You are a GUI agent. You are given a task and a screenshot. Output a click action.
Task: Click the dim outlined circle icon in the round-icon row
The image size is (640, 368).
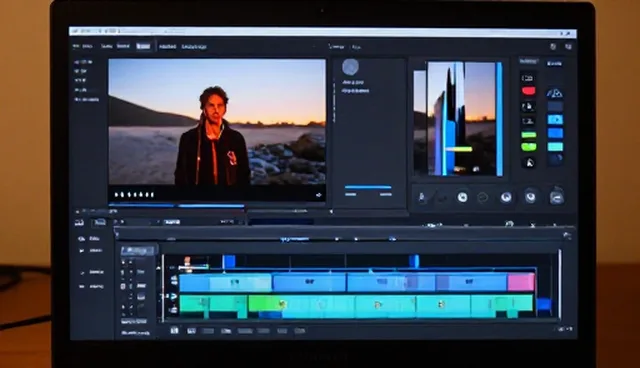(x=483, y=197)
